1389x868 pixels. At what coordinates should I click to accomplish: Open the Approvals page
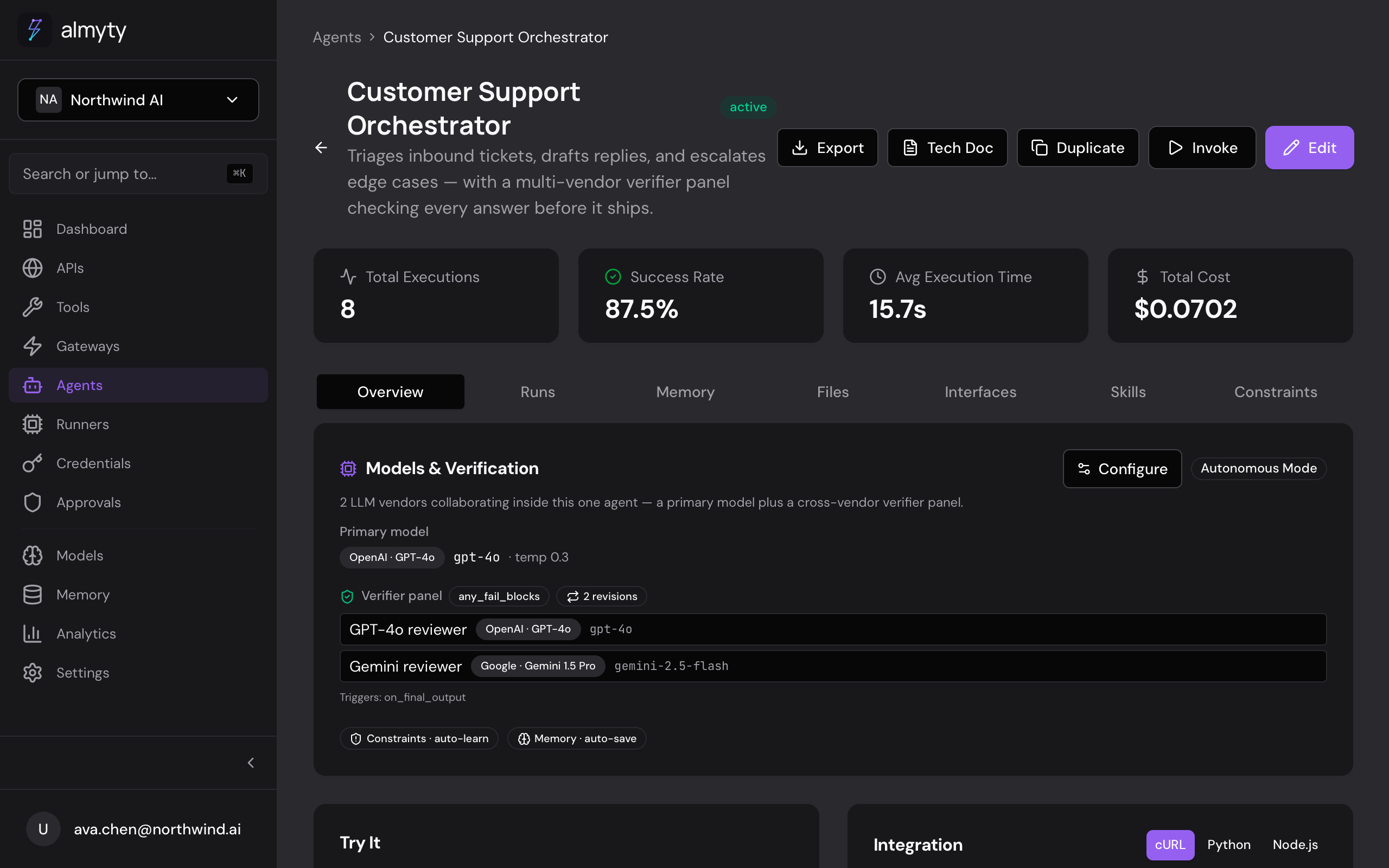[x=138, y=502]
